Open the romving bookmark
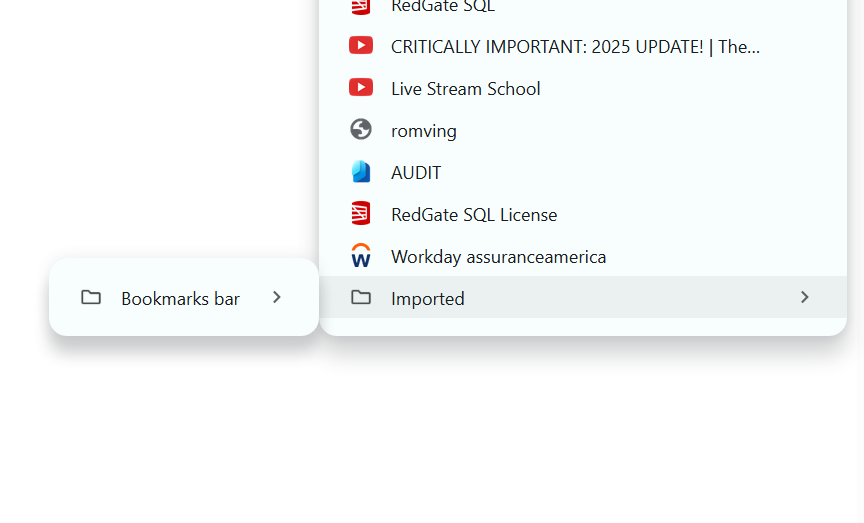 pyautogui.click(x=583, y=130)
